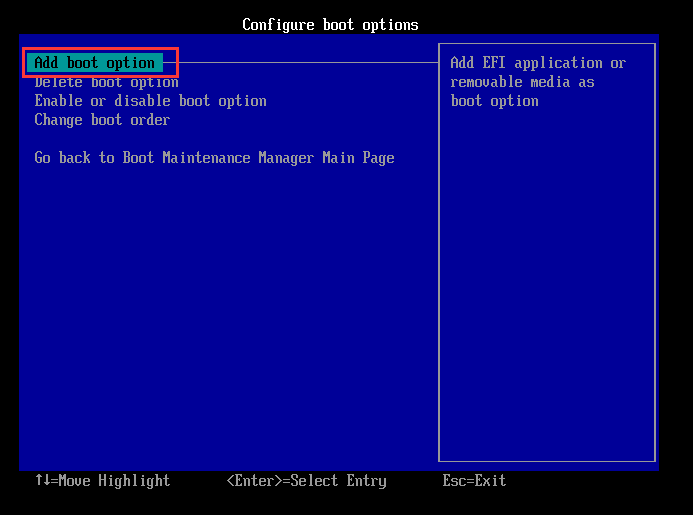Select the Add boot option entry
The width and height of the screenshot is (693, 515).
tap(95, 63)
